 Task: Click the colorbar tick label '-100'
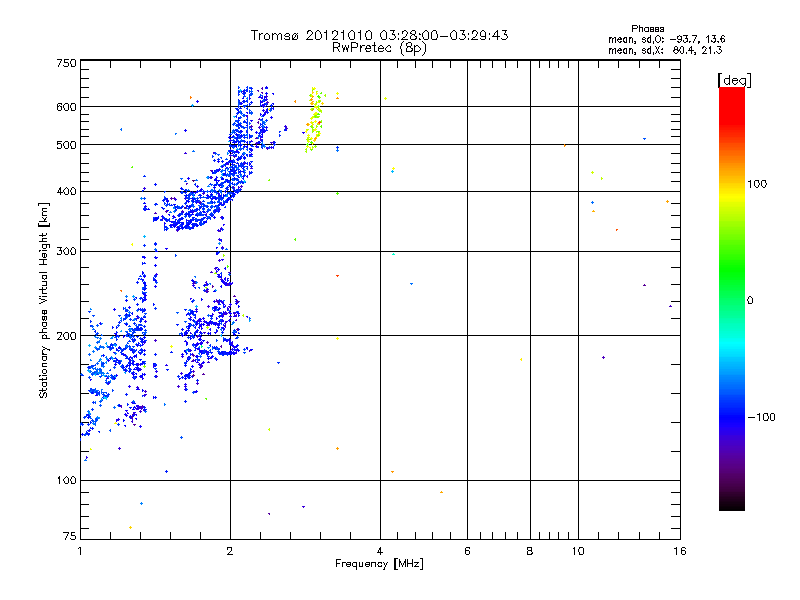[x=761, y=417]
